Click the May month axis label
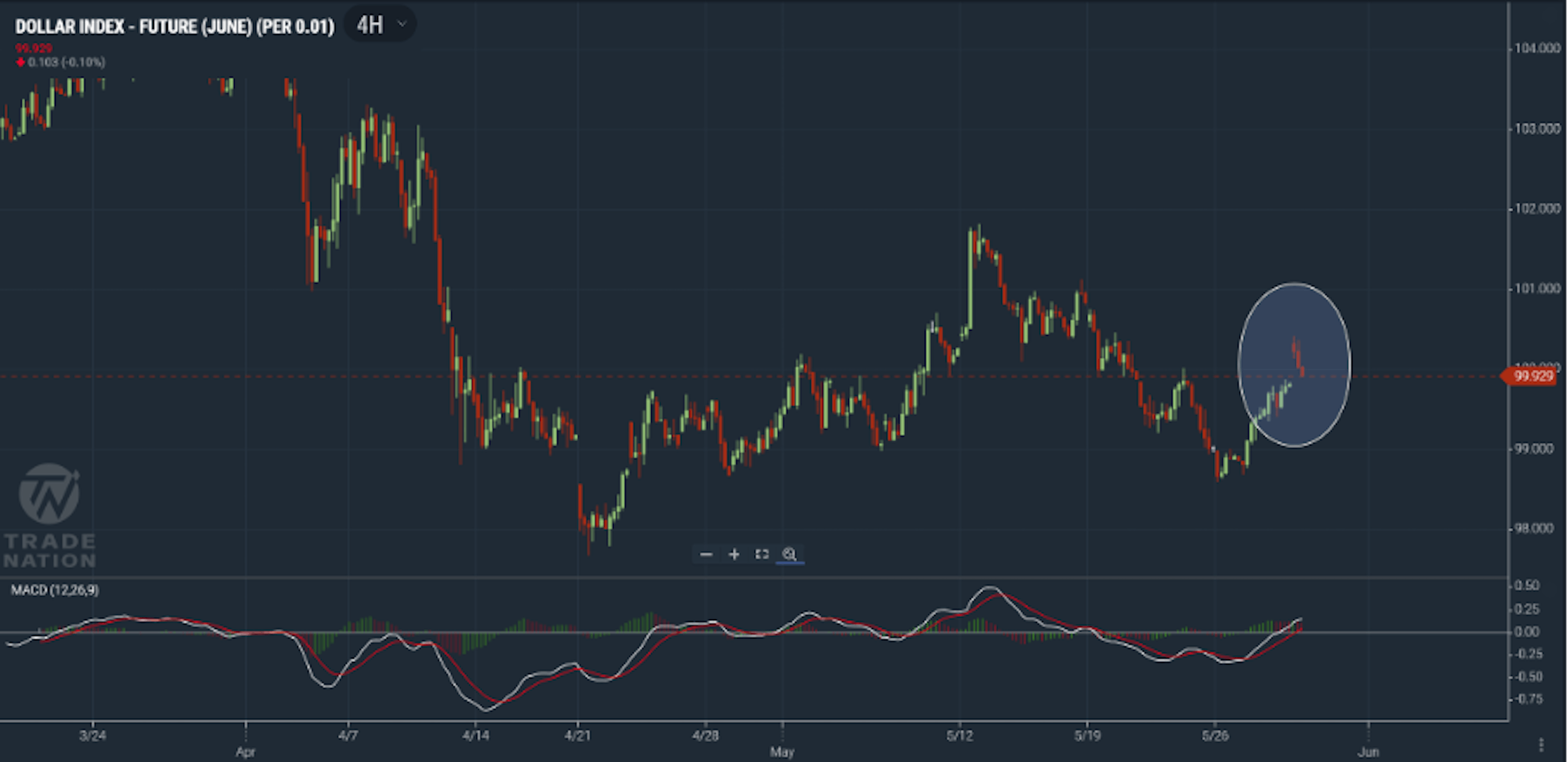 (782, 752)
